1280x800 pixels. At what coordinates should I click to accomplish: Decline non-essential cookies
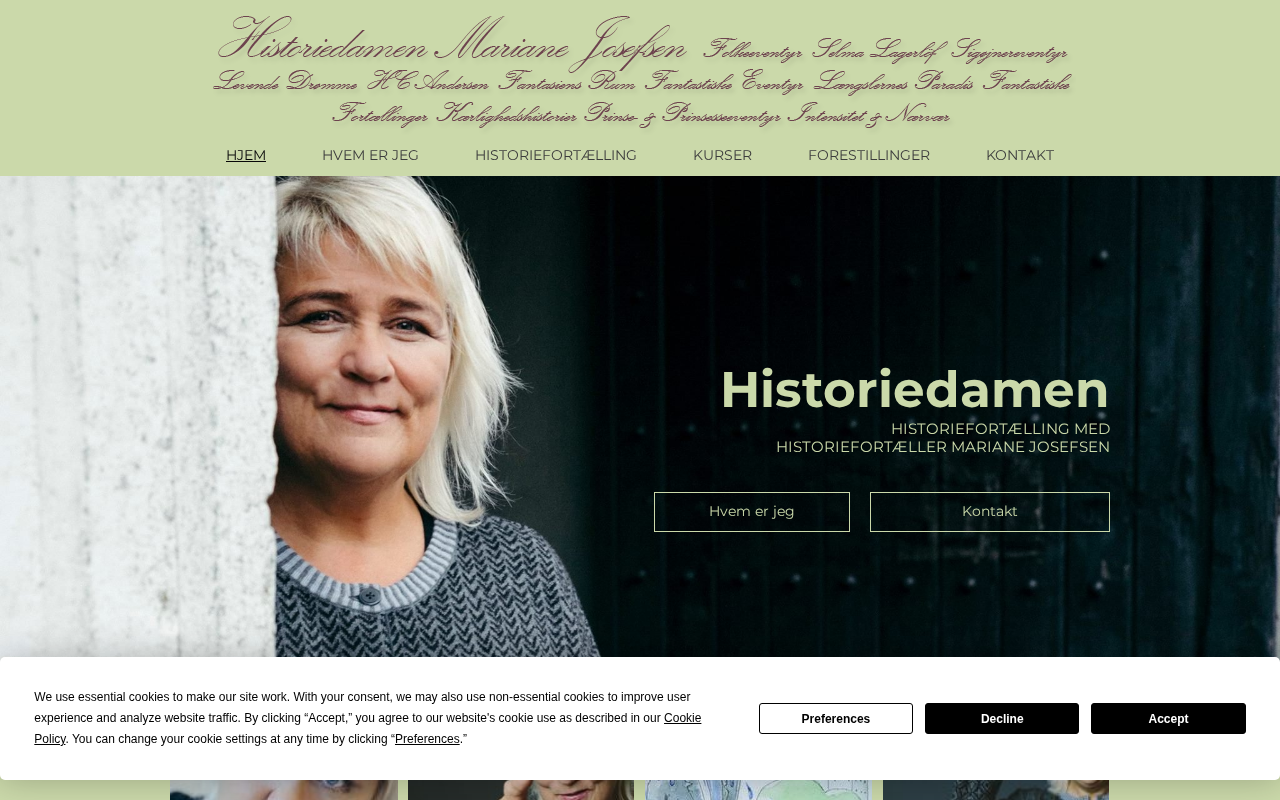pyautogui.click(x=1002, y=719)
